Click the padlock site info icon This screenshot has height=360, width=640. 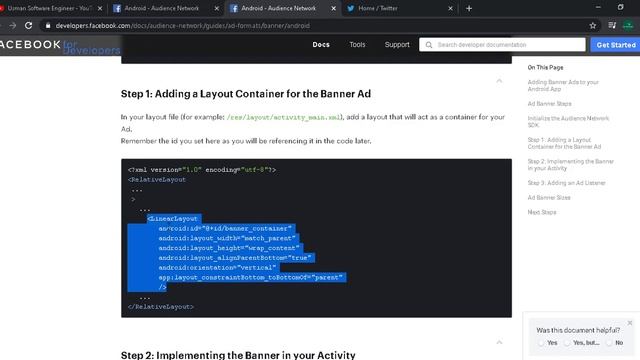click(x=48, y=25)
